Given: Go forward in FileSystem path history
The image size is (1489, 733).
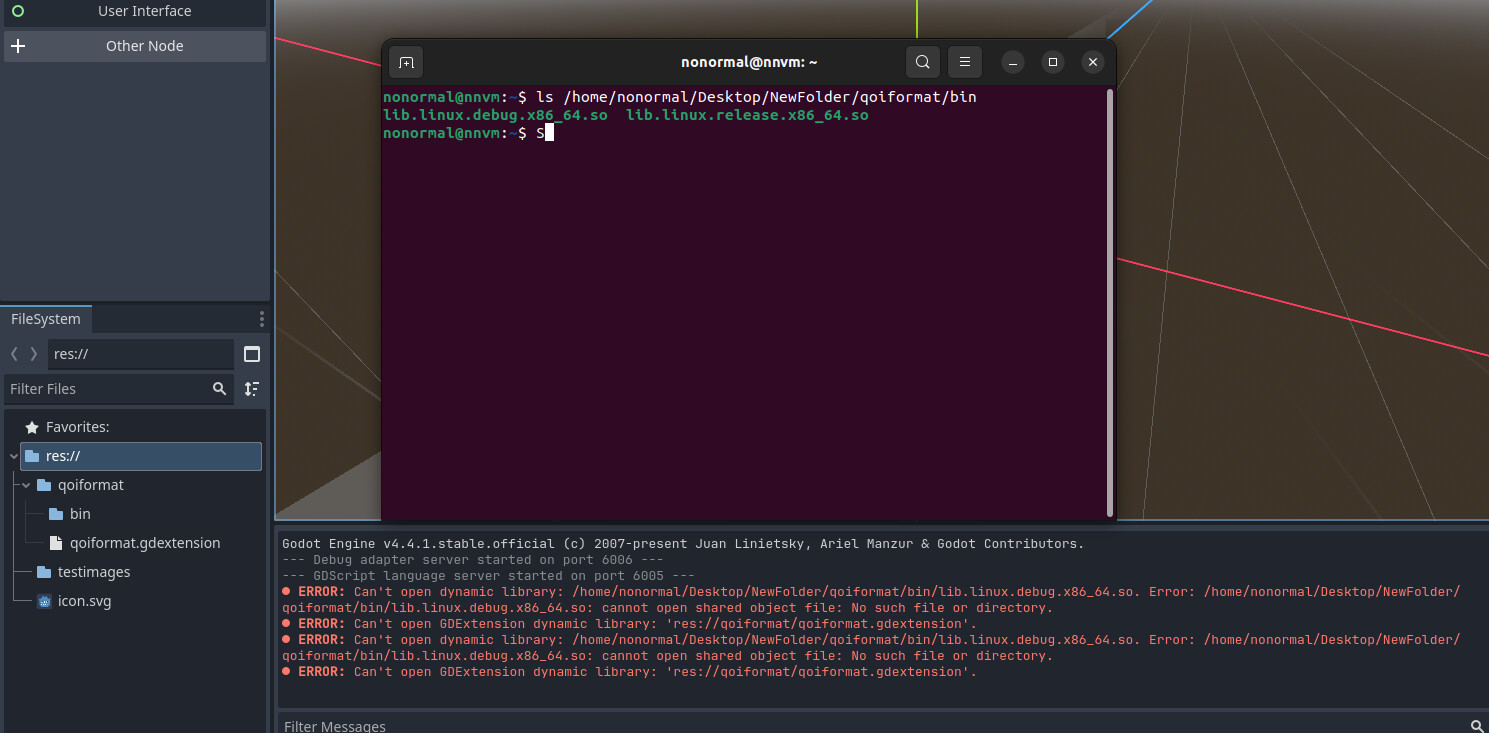Looking at the screenshot, I should coord(34,354).
